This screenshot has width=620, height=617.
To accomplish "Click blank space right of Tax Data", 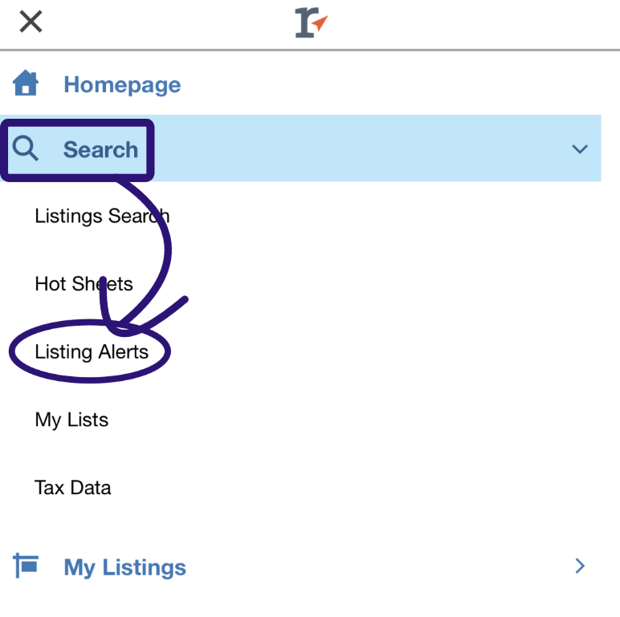I will click(350, 488).
